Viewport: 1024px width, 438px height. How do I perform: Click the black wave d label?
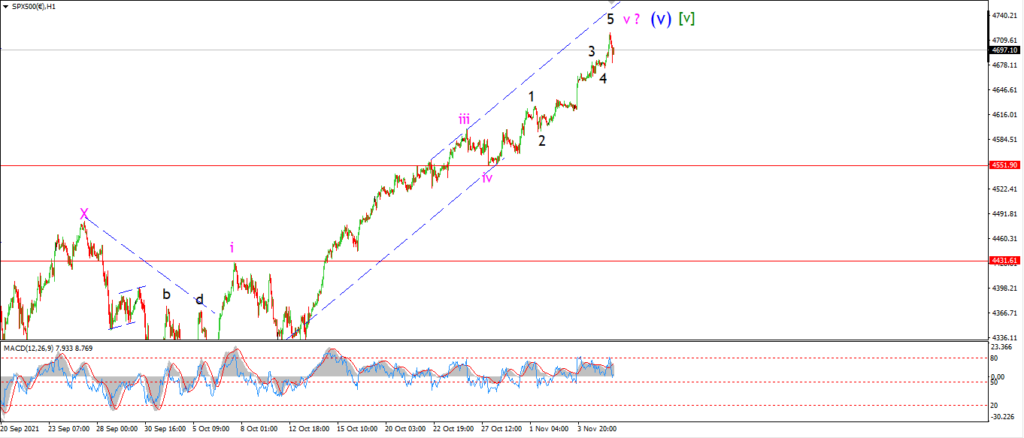coord(199,300)
